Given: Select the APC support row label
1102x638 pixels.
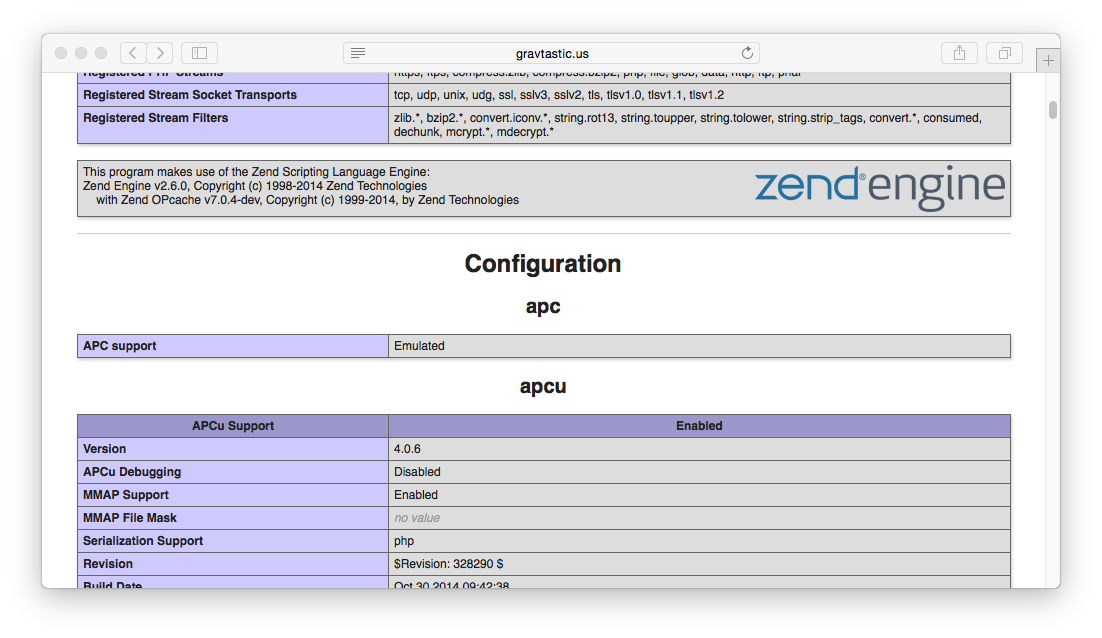Looking at the screenshot, I should pos(120,346).
